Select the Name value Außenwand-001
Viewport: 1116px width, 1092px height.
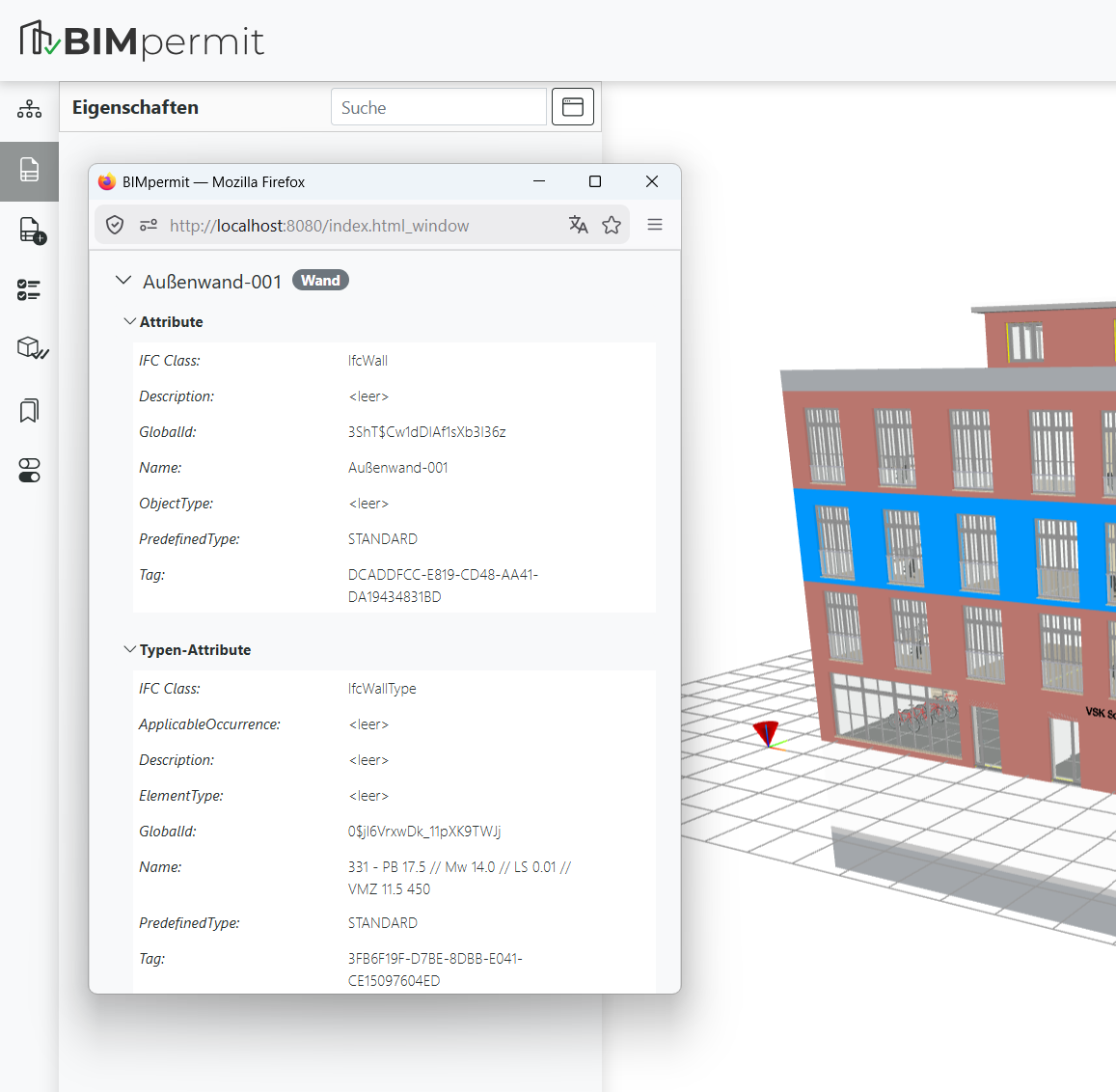click(397, 468)
